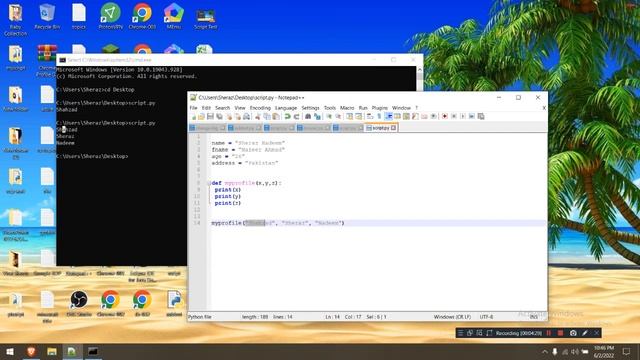
Task: Open the Function List panel icon
Action: (x=415, y=116)
